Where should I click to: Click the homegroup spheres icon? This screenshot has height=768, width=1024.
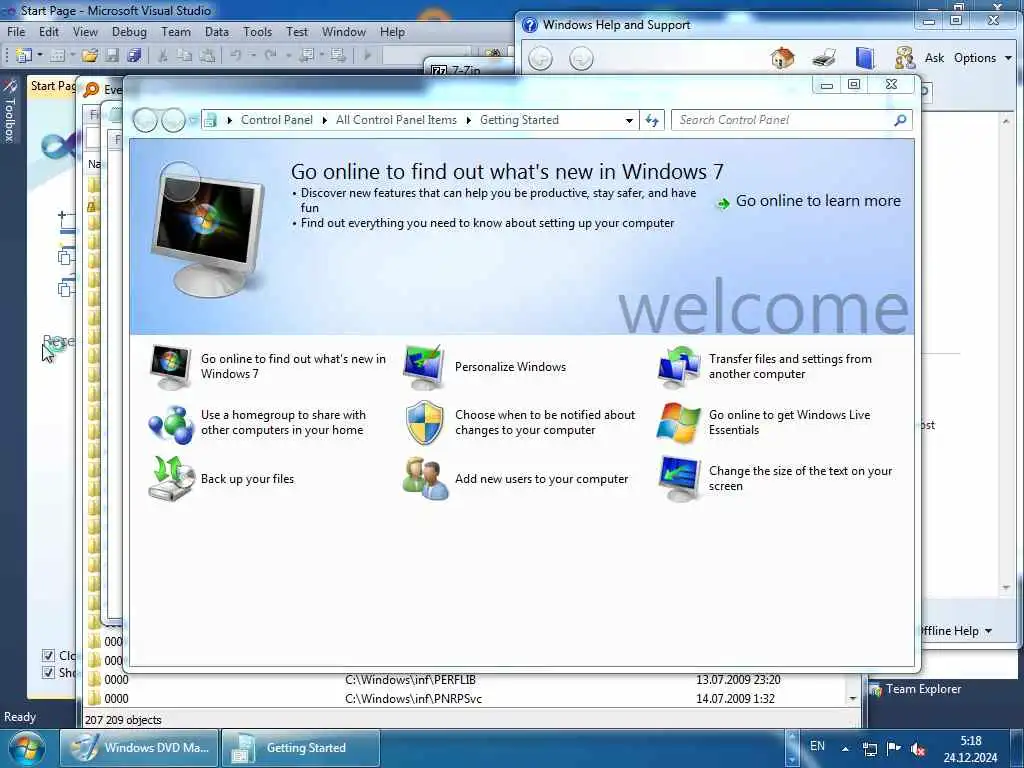coord(170,423)
